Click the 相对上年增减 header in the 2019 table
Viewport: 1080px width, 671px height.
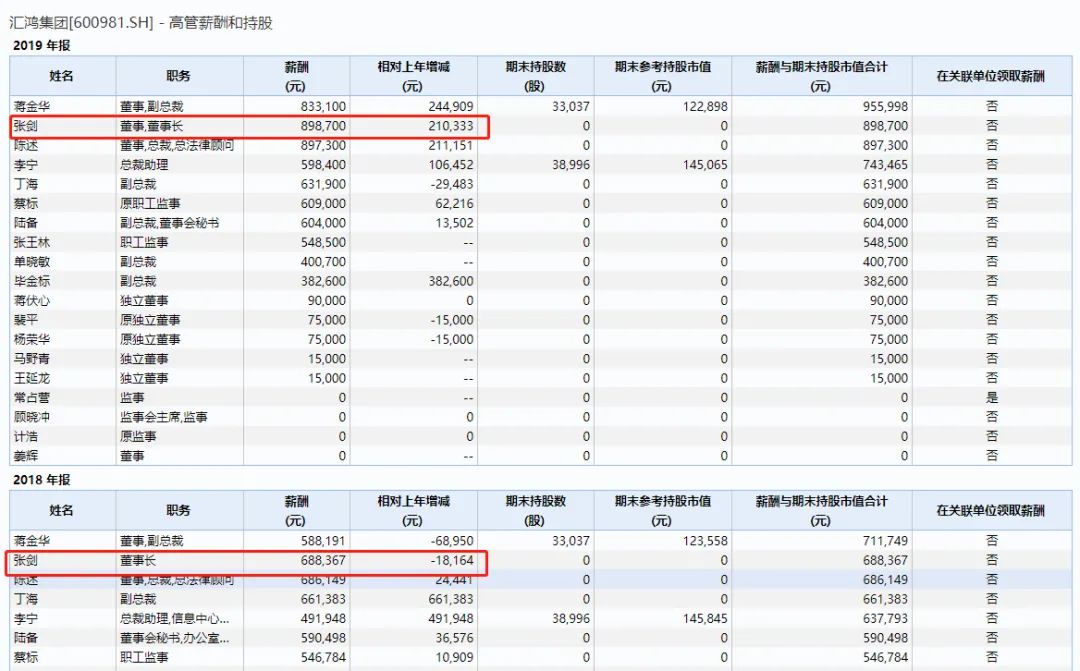(x=413, y=76)
